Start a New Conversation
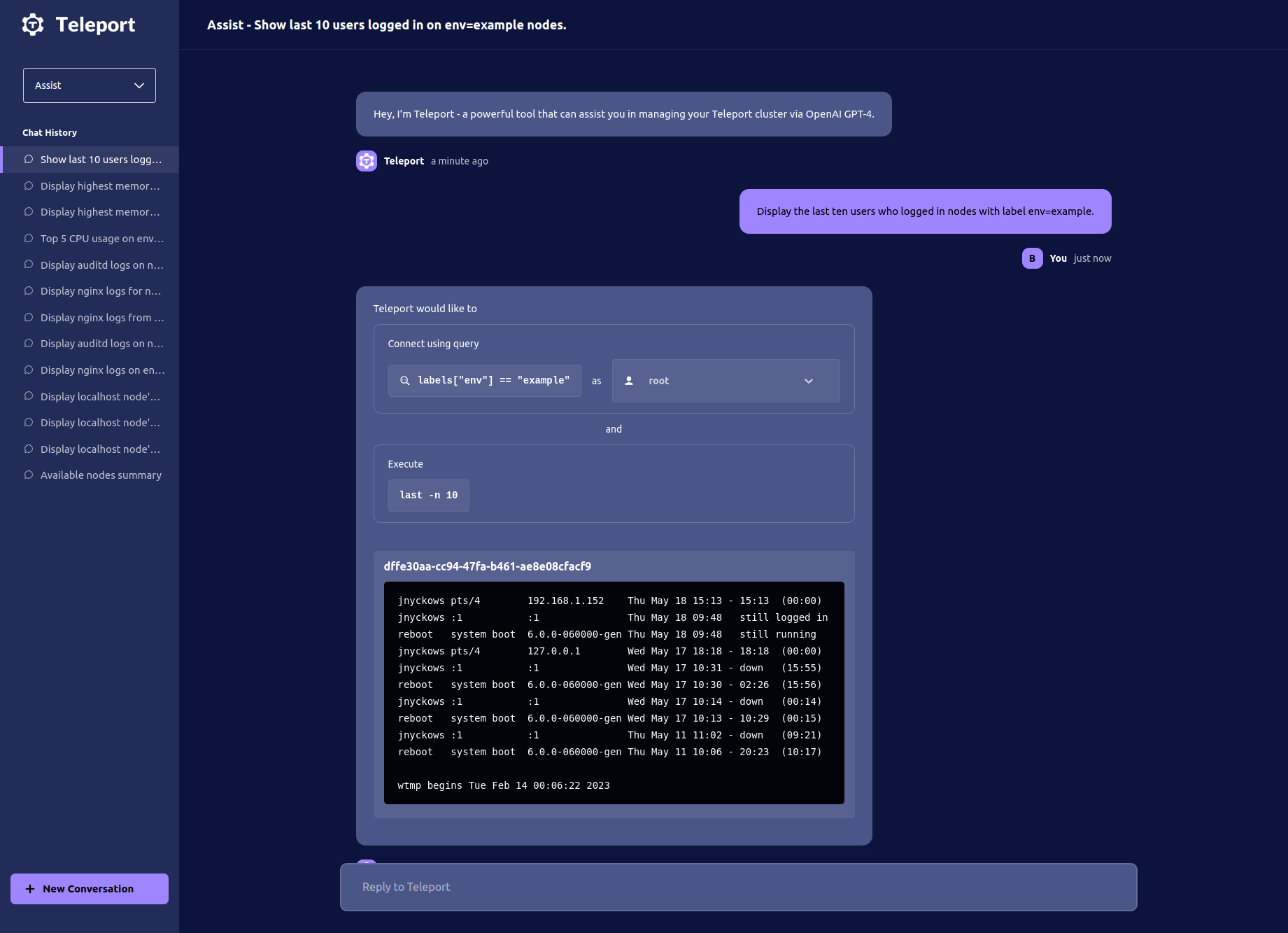1288x933 pixels. [x=90, y=889]
